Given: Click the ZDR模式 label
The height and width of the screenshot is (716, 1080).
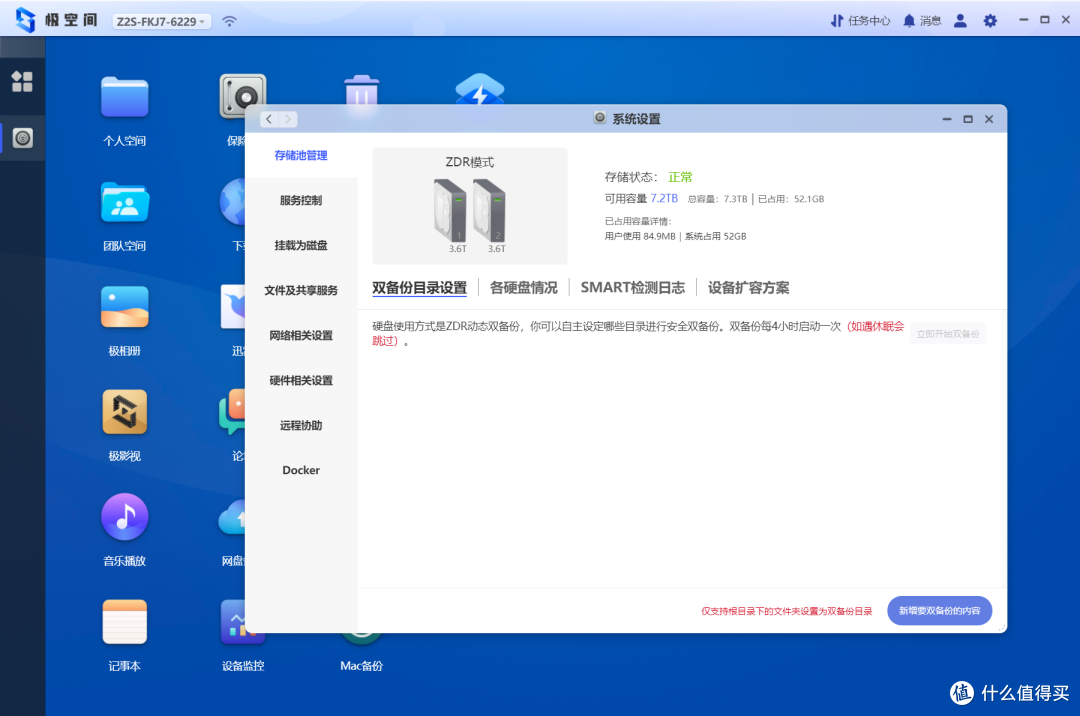Looking at the screenshot, I should [470, 162].
